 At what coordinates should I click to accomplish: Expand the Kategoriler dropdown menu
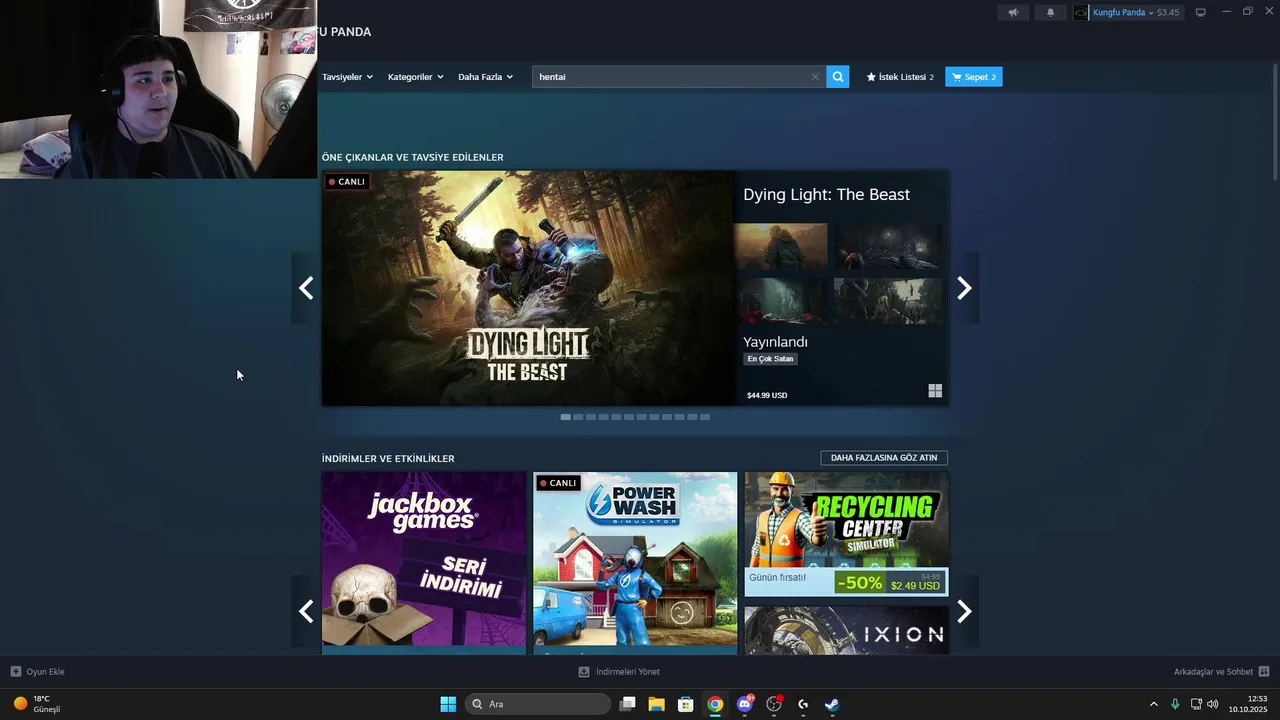pos(415,77)
